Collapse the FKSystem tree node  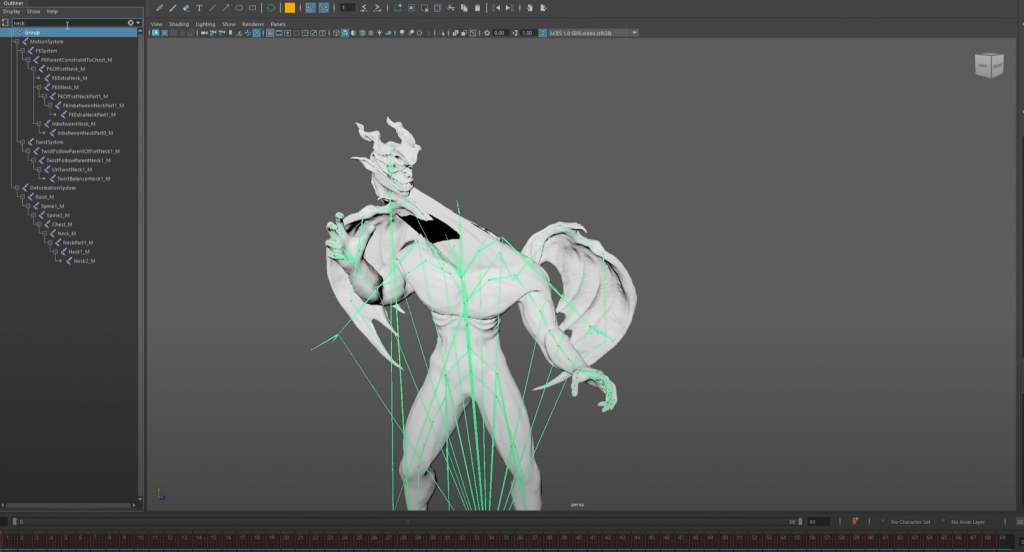click(22, 50)
